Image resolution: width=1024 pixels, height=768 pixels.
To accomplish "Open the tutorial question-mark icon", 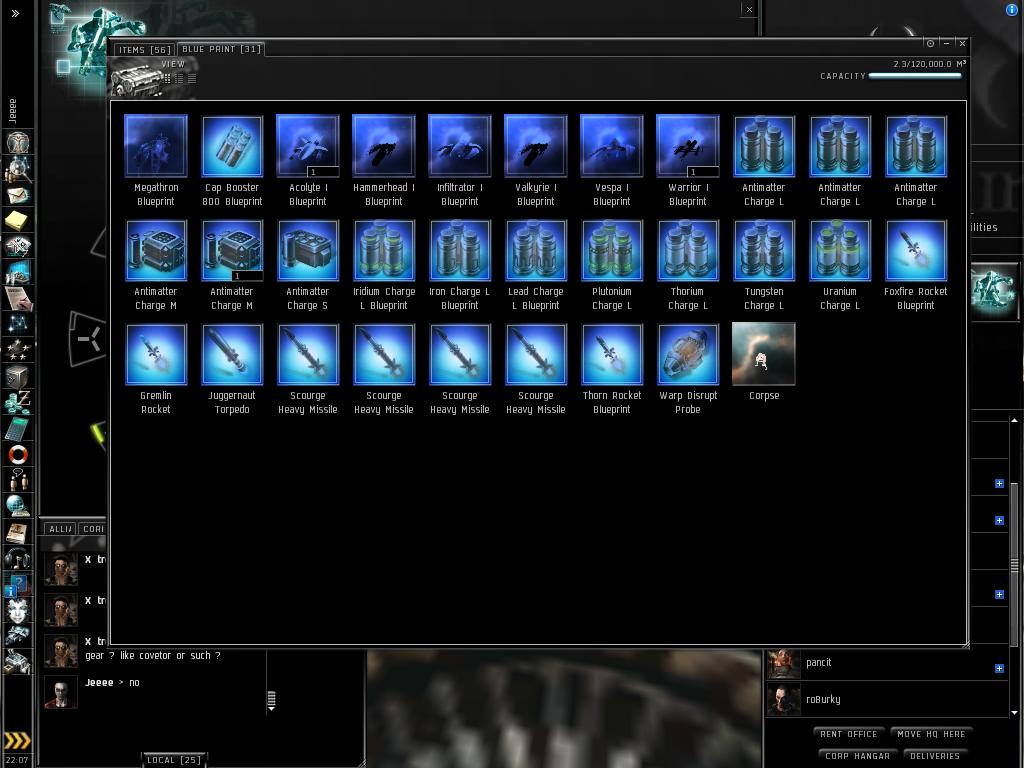I will (x=18, y=584).
